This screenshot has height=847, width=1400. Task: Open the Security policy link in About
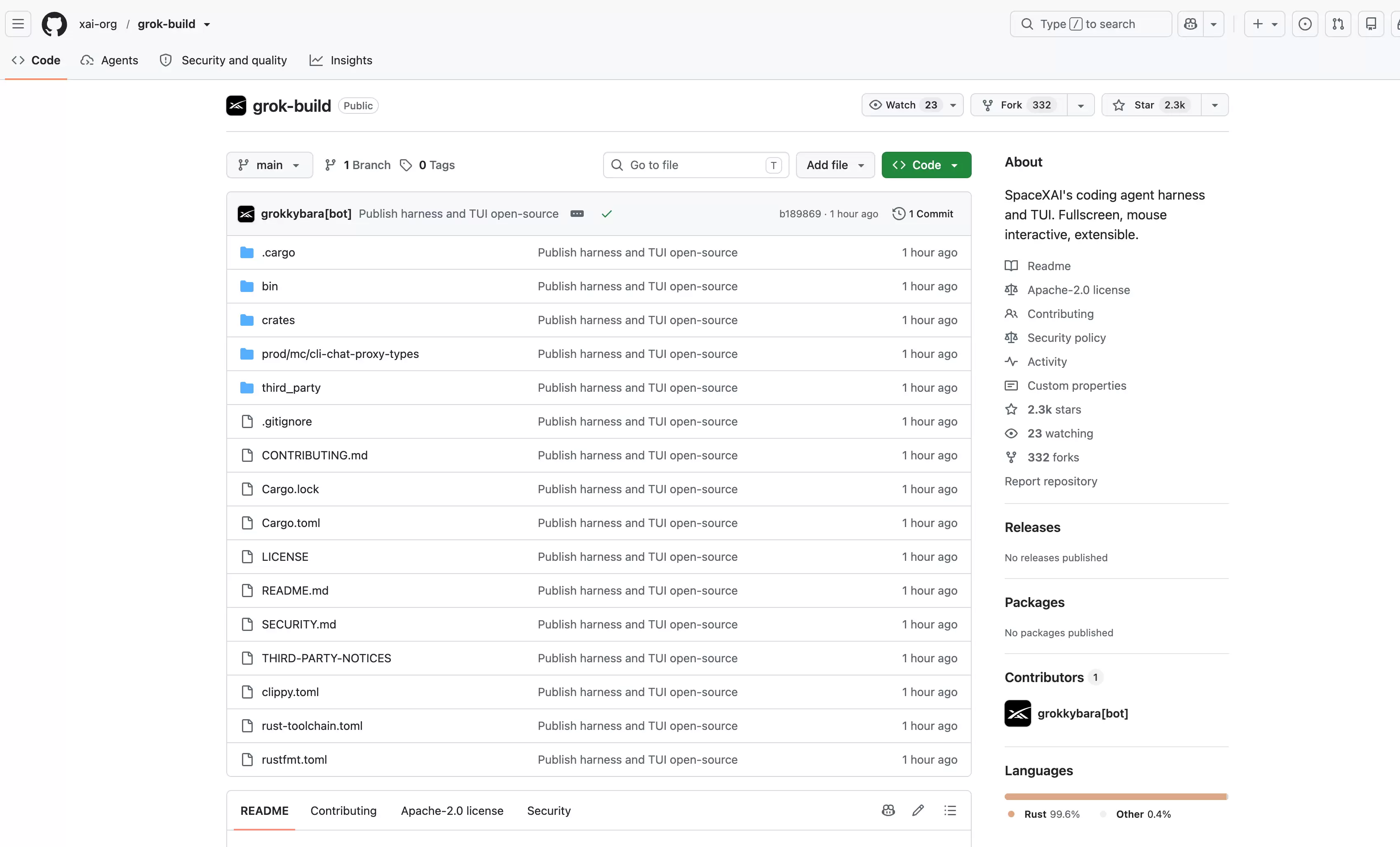click(1066, 338)
